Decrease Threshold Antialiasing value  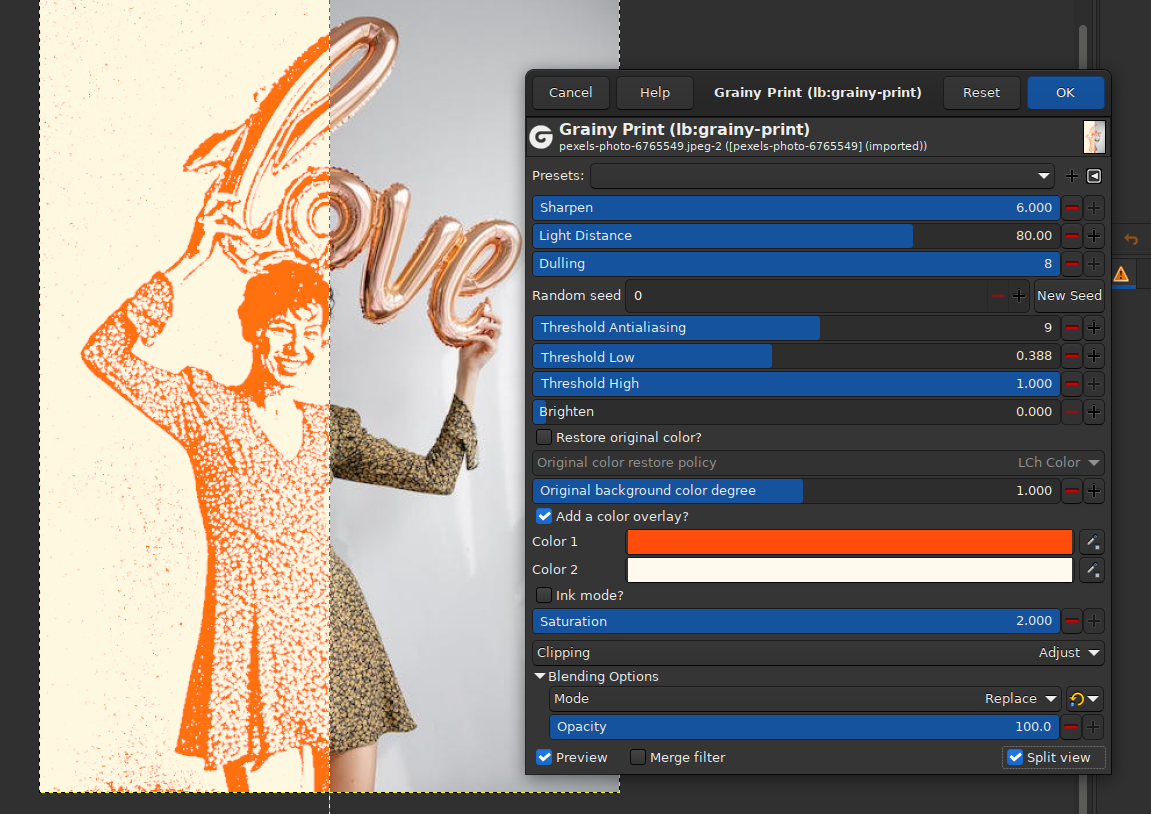point(1072,327)
